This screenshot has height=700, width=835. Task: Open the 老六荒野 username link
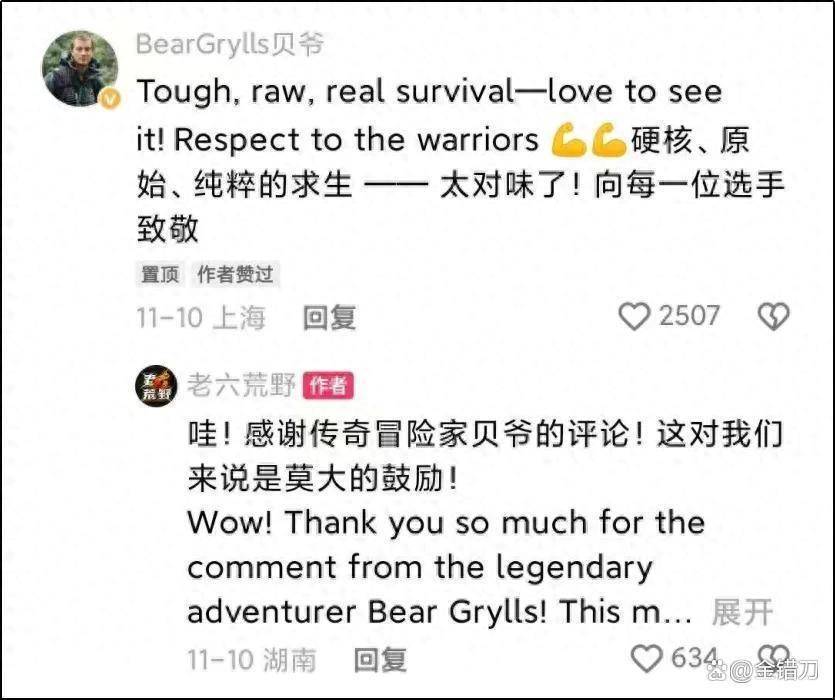tap(241, 385)
